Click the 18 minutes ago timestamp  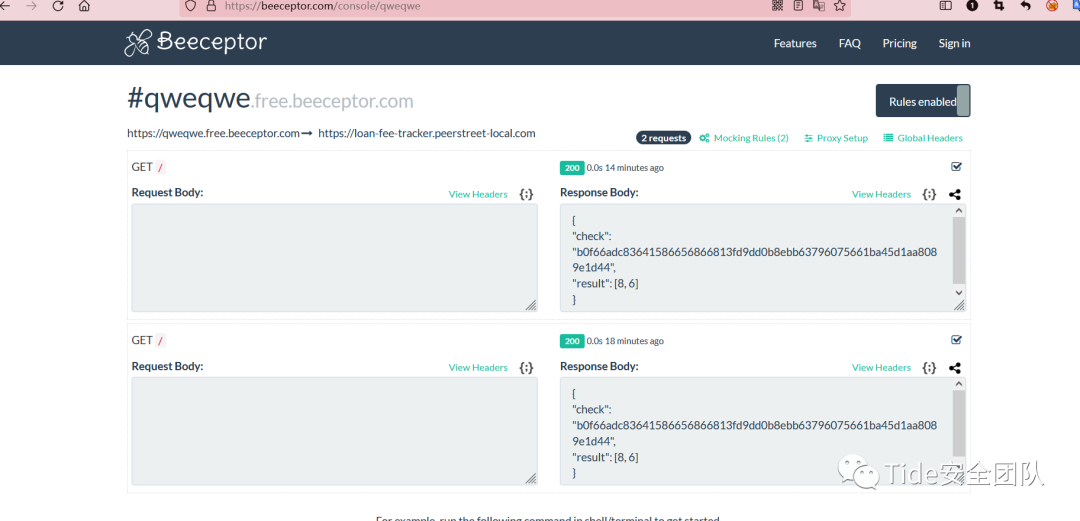click(x=634, y=340)
